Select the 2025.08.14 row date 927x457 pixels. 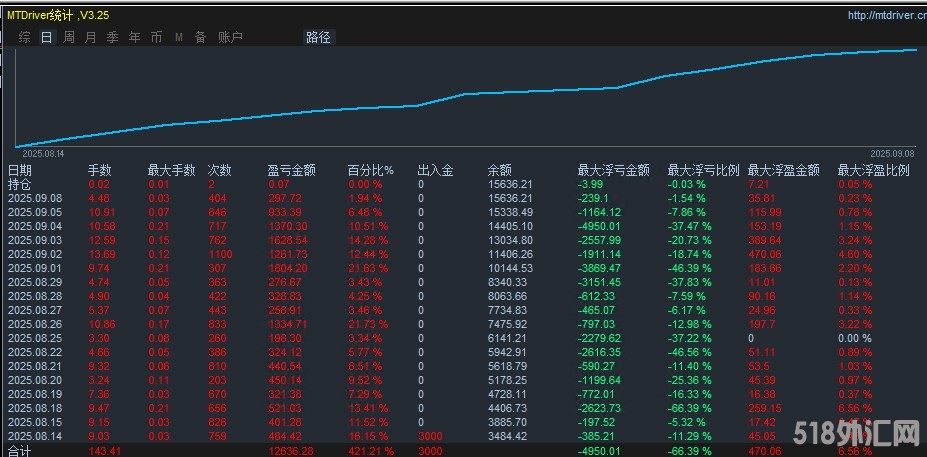(35, 435)
